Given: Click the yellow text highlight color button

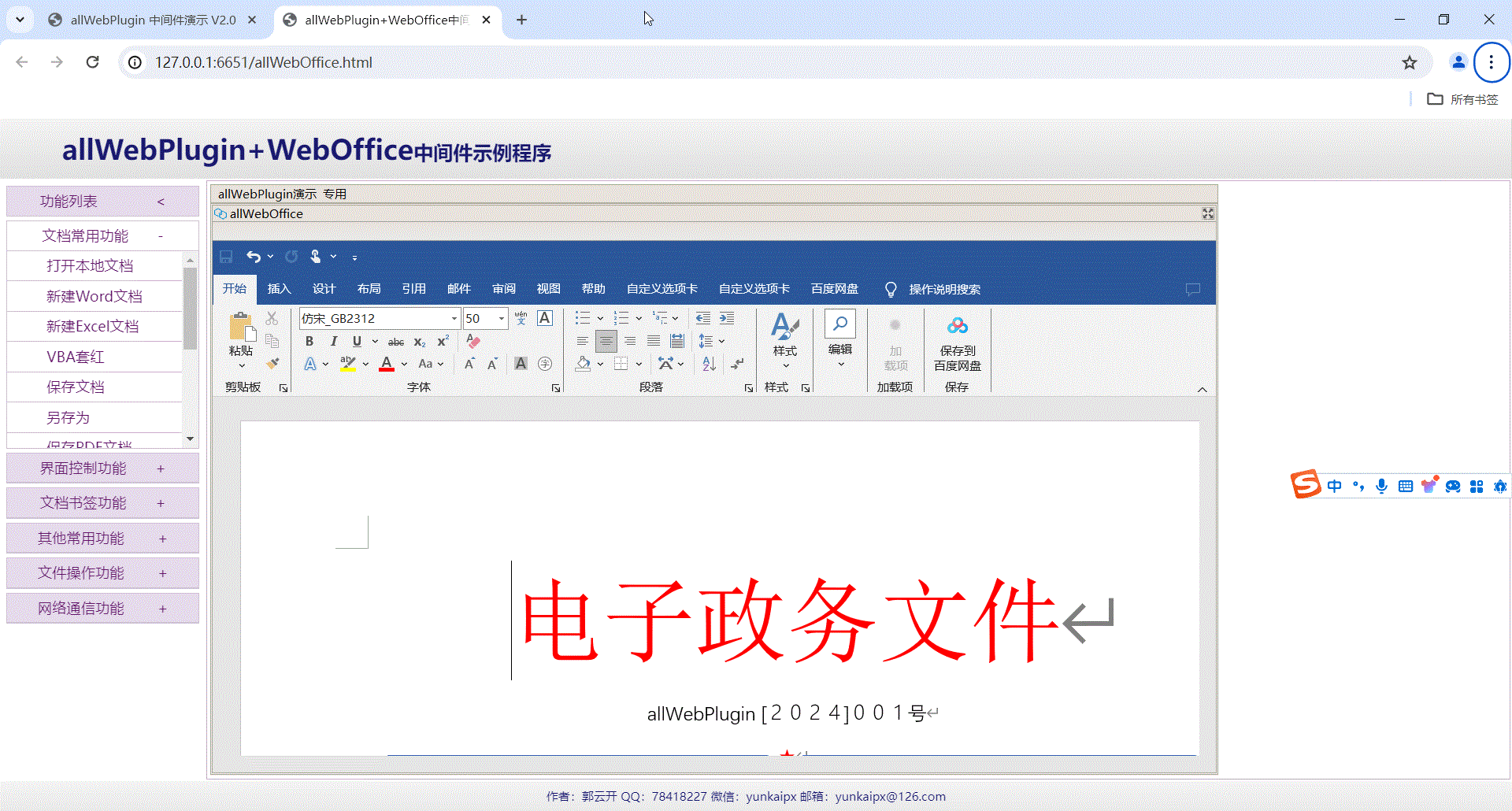Looking at the screenshot, I should point(348,364).
